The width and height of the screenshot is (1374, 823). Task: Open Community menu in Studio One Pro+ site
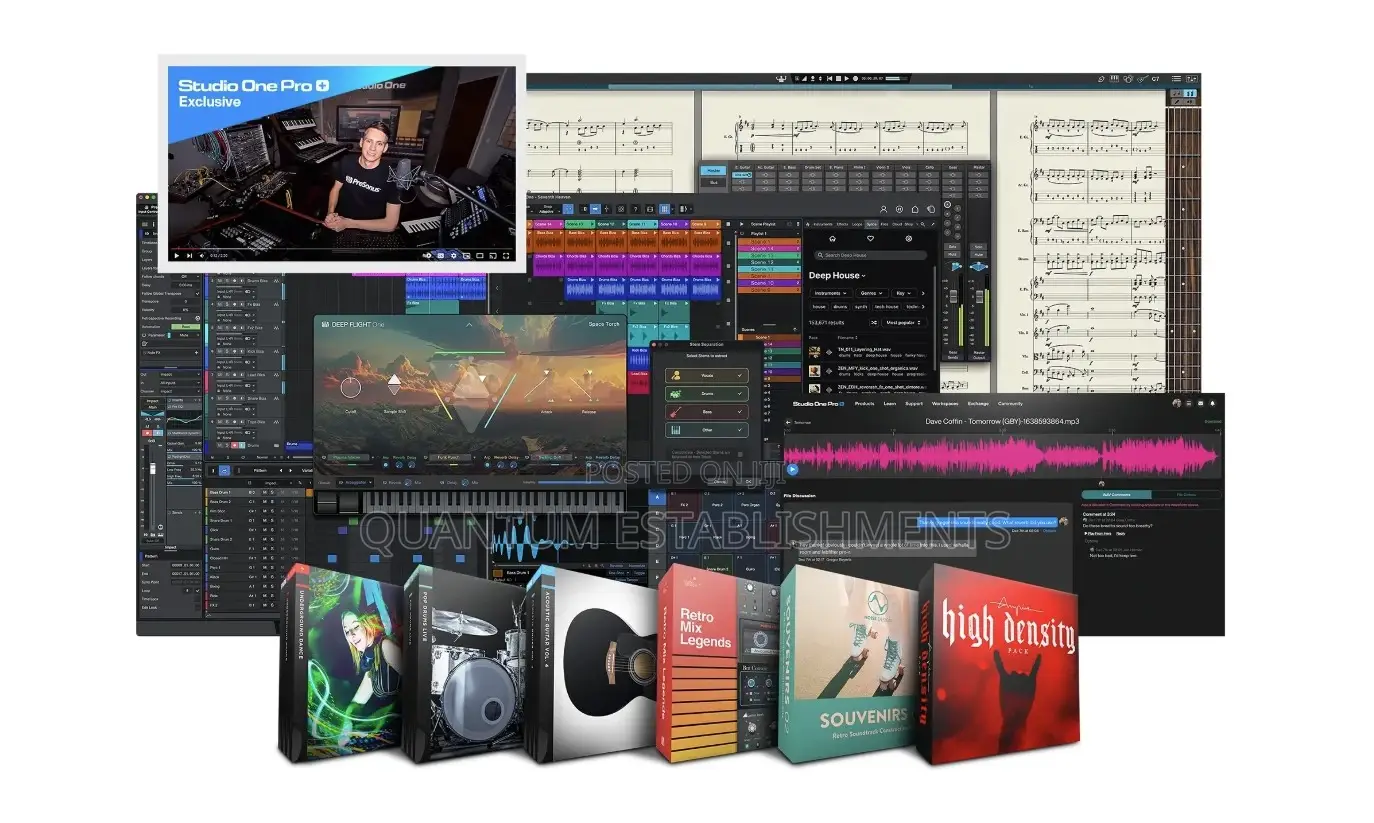pyautogui.click(x=1010, y=404)
